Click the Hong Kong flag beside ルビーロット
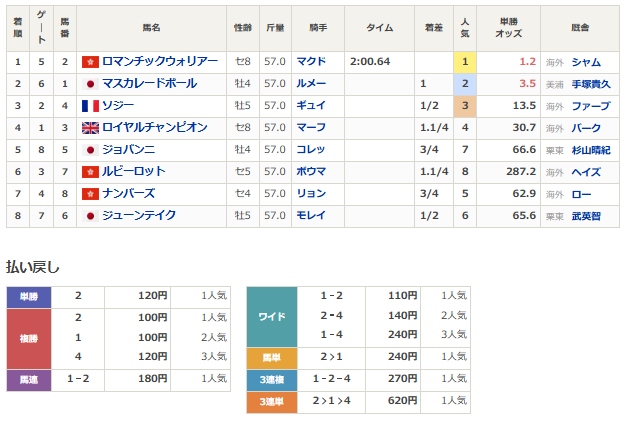This screenshot has height=421, width=634. pyautogui.click(x=90, y=172)
